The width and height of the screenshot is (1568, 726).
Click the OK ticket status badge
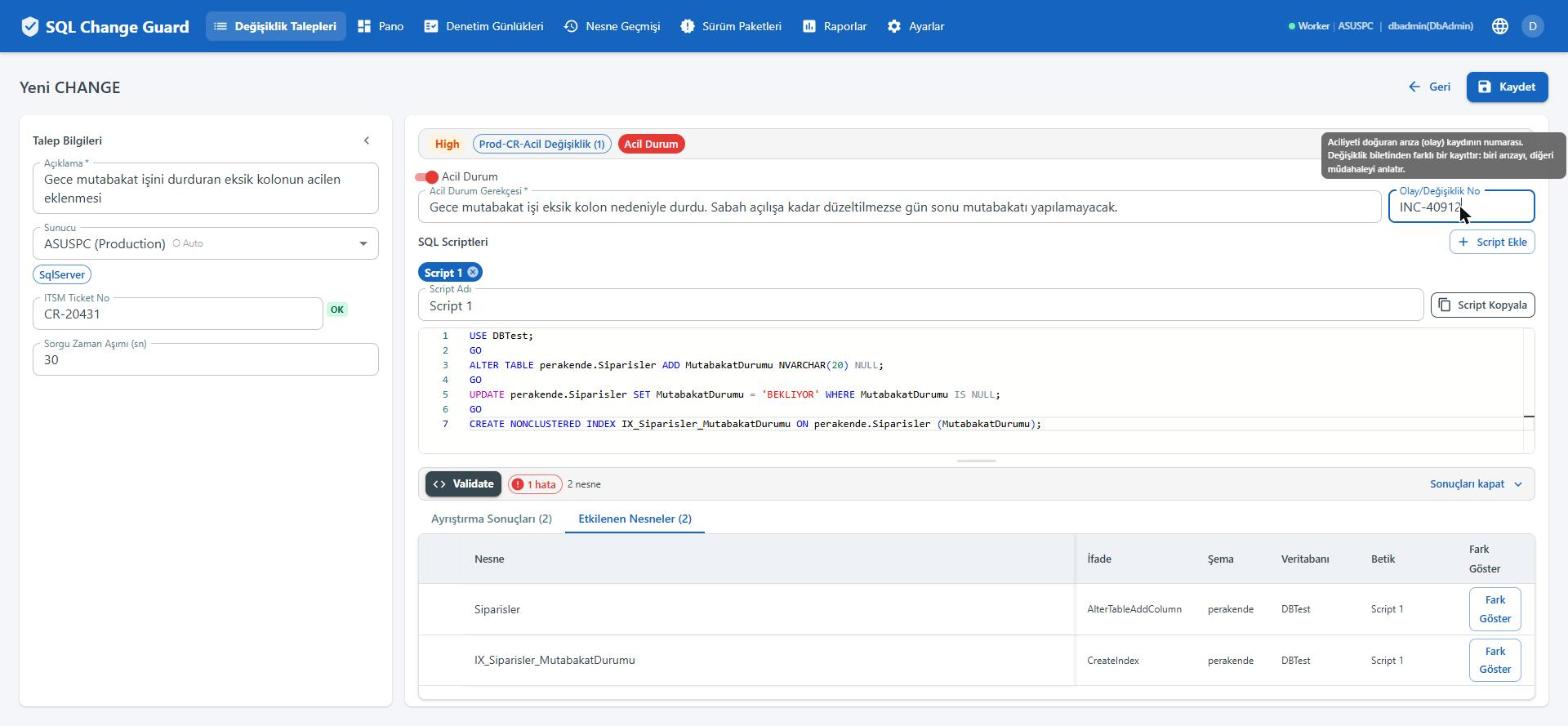[x=337, y=310]
